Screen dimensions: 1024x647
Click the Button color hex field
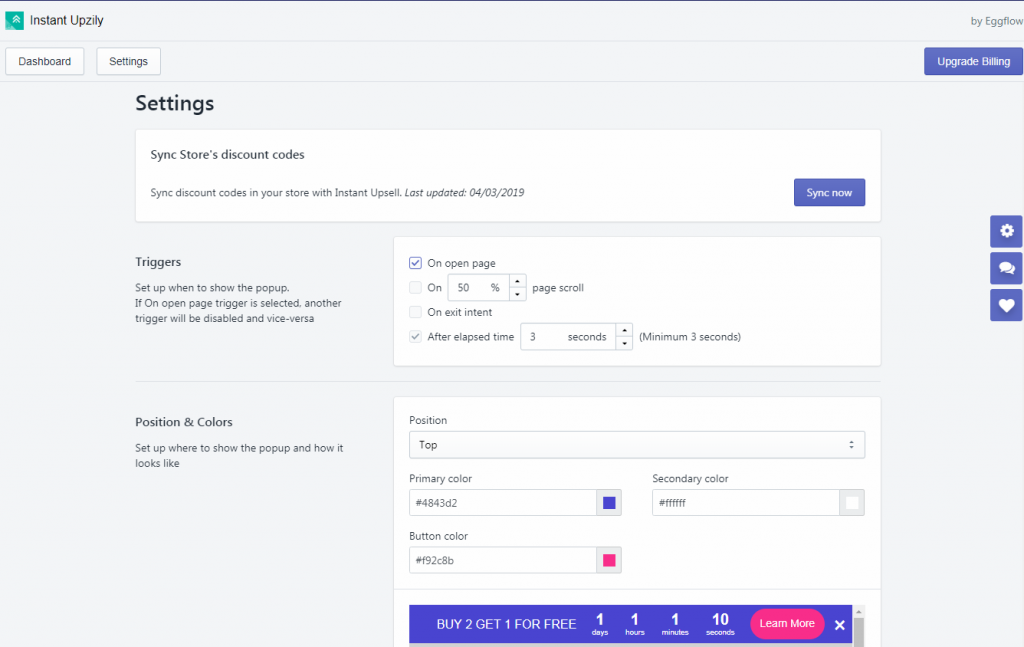[503, 560]
